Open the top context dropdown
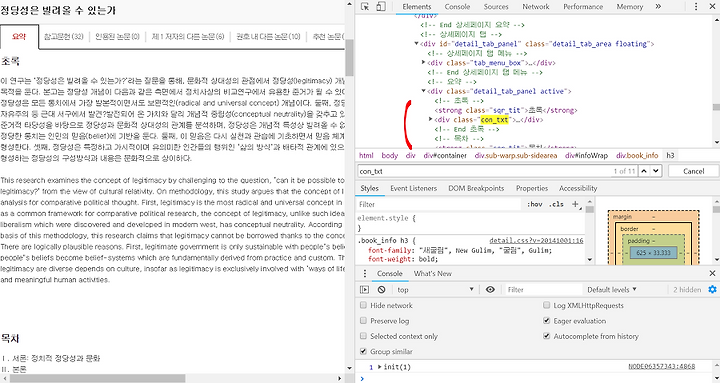The height and width of the screenshot is (383, 720). (435, 289)
